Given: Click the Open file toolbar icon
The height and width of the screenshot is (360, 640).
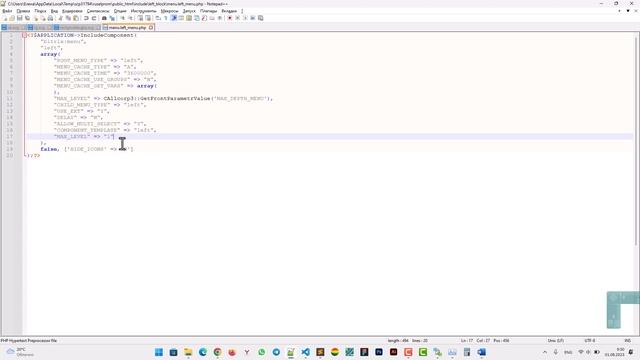Looking at the screenshot, I should 12,18.
